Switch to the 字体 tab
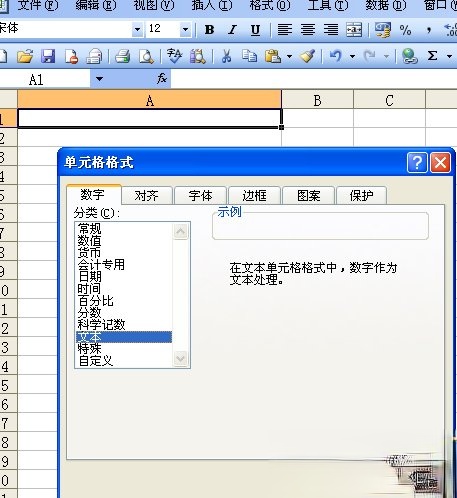 [x=200, y=196]
